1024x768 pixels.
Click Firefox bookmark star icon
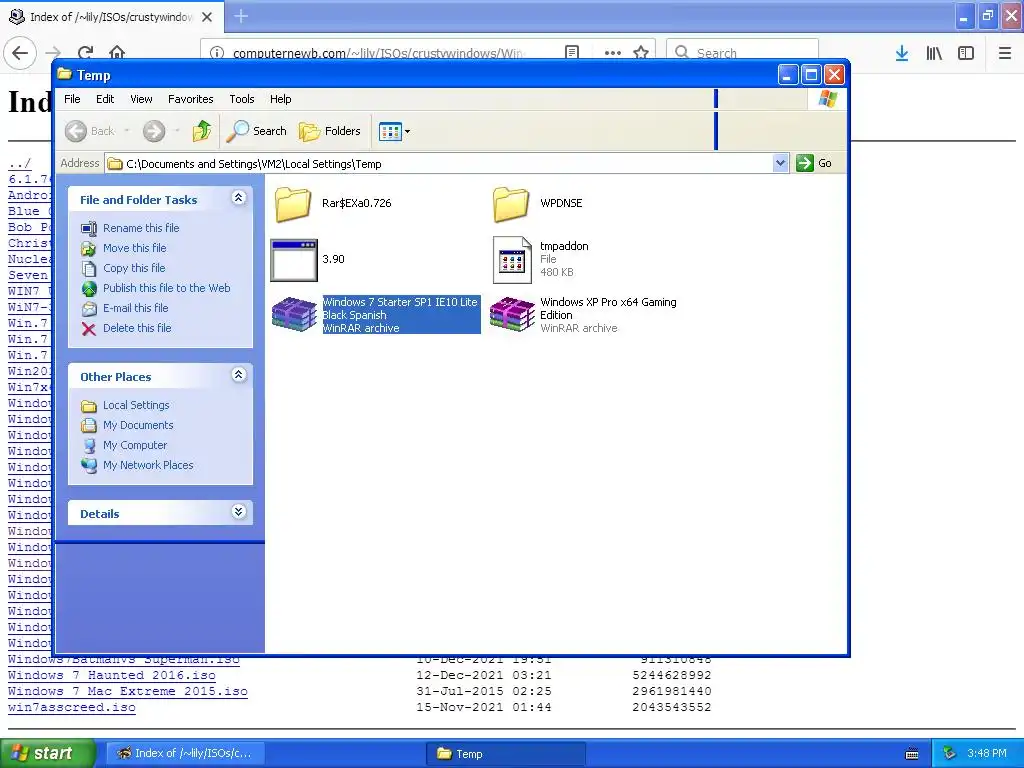641,53
